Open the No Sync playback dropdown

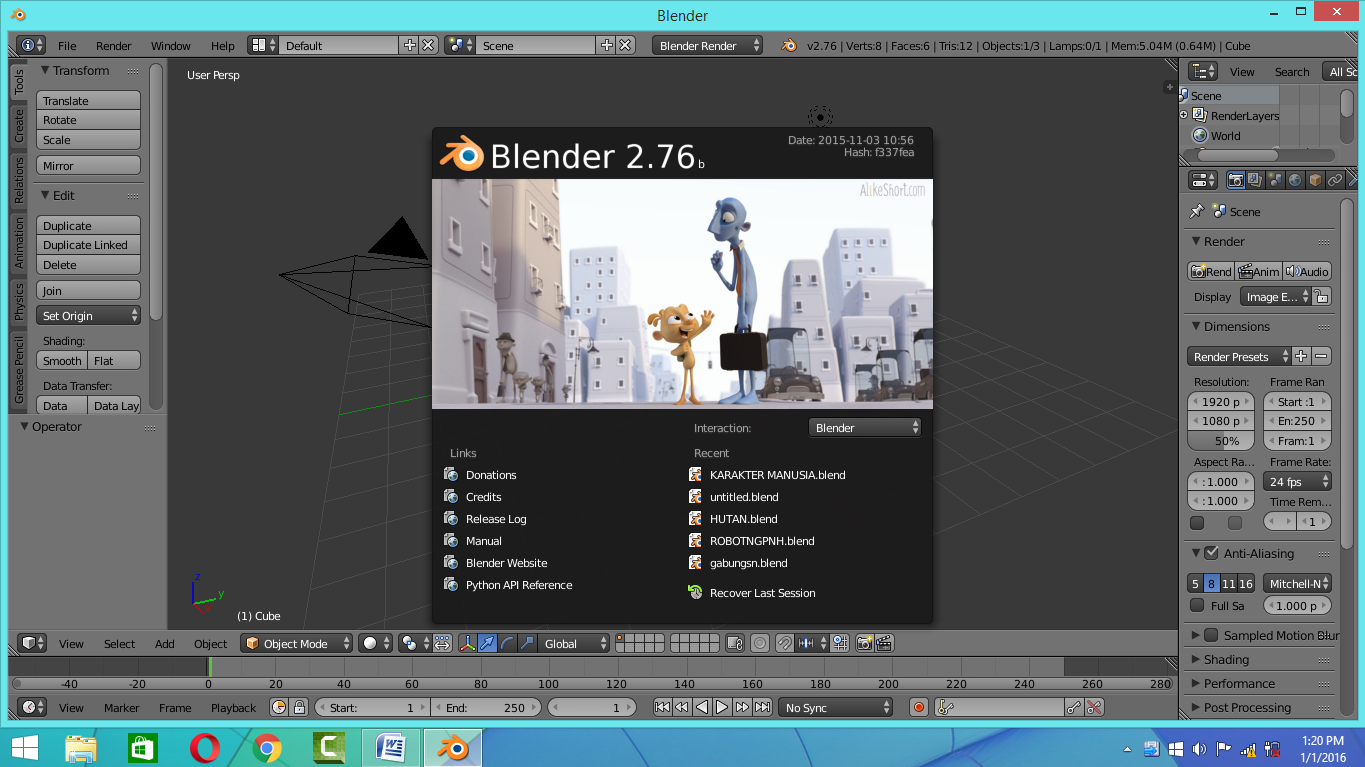pos(836,707)
